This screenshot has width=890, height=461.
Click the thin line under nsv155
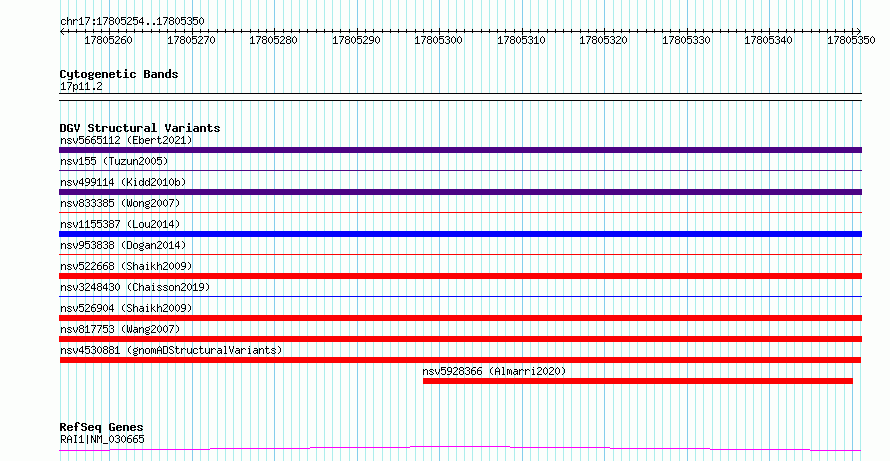tap(460, 170)
